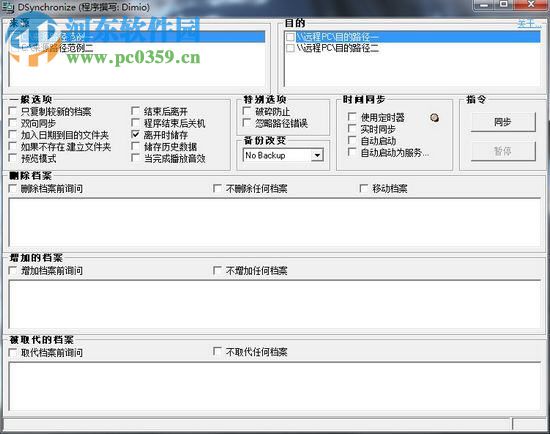Image resolution: width=550 pixels, height=434 pixels.
Task: Check 取代档案前询问 option
Action: tap(13, 352)
